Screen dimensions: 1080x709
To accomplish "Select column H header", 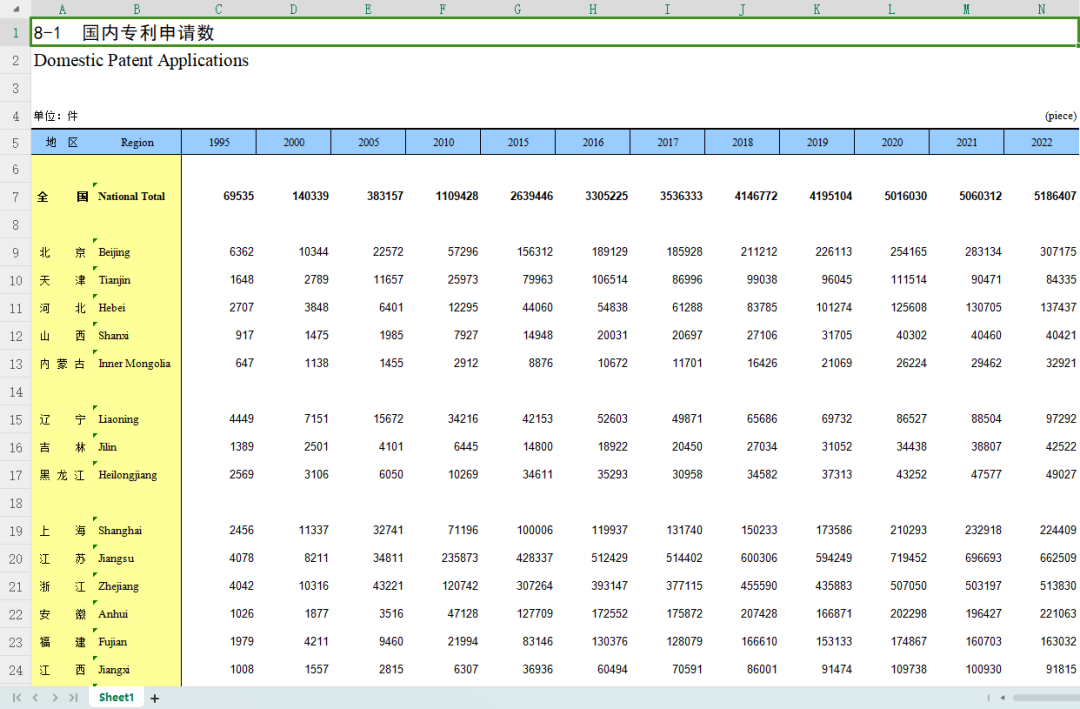I will 592,9.
